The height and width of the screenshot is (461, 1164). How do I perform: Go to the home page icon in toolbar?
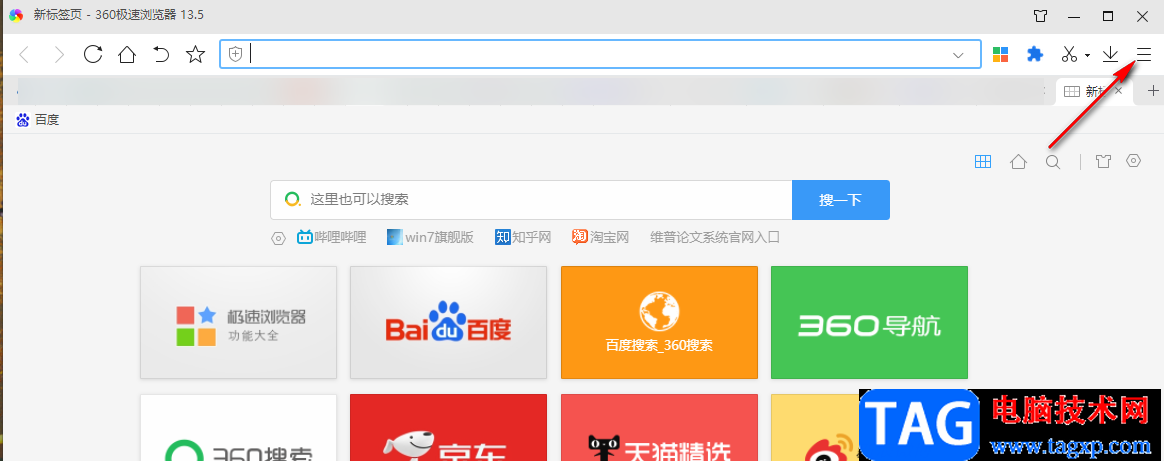(127, 54)
